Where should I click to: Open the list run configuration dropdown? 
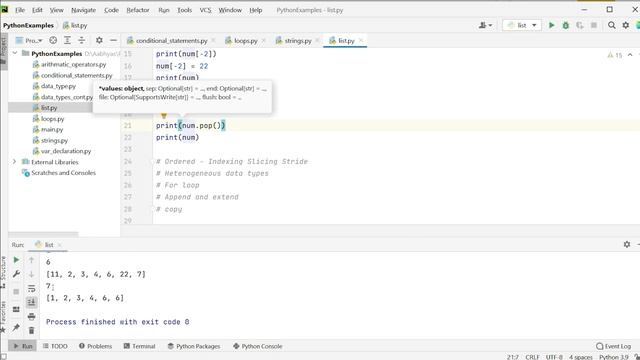[x=522, y=25]
